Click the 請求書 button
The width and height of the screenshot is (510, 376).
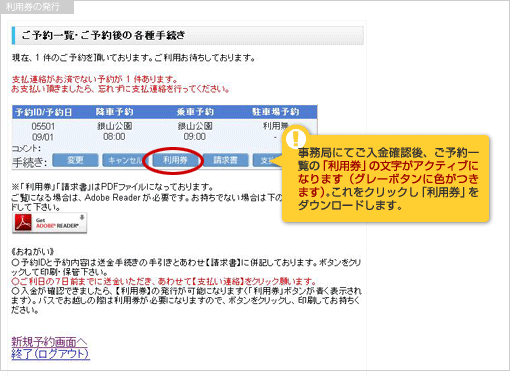[225, 160]
